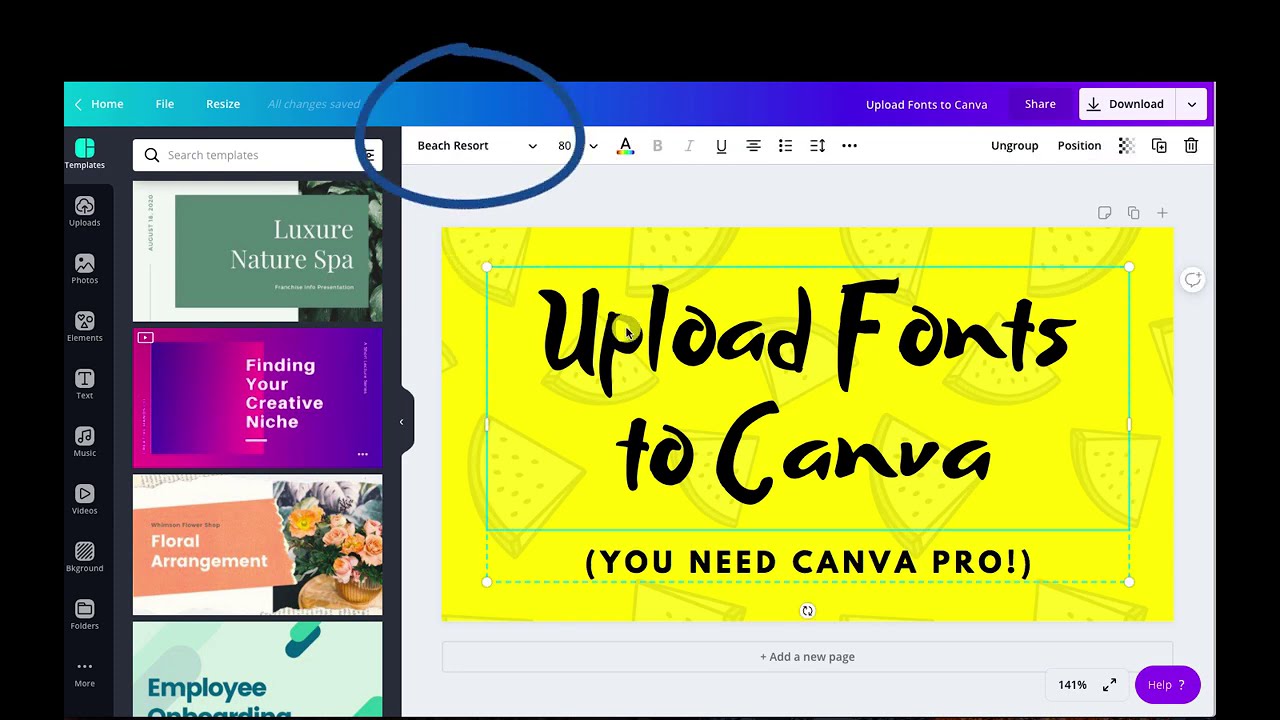
Task: Expand the Download options arrow
Action: [1191, 104]
